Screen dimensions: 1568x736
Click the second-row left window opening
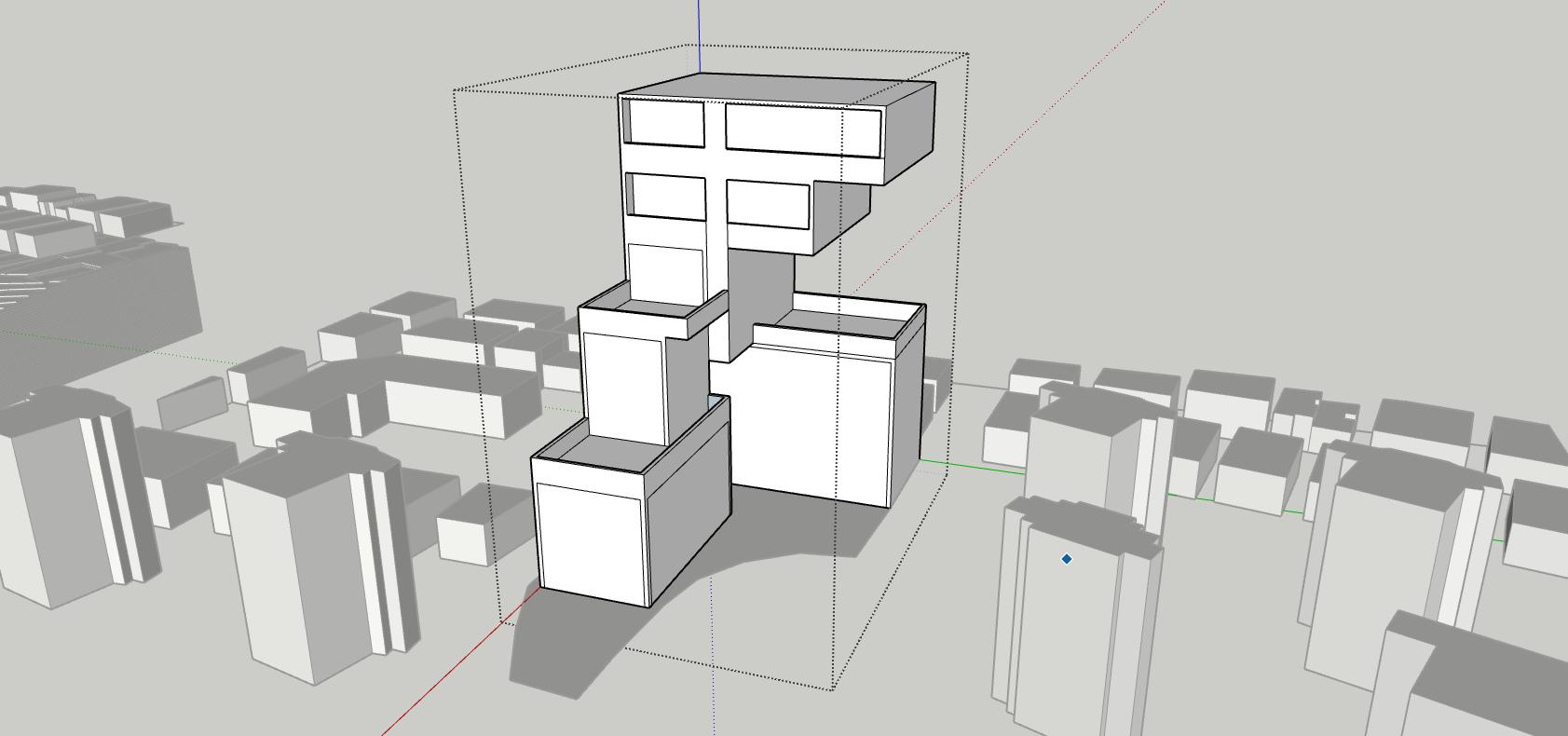pyautogui.click(x=666, y=196)
